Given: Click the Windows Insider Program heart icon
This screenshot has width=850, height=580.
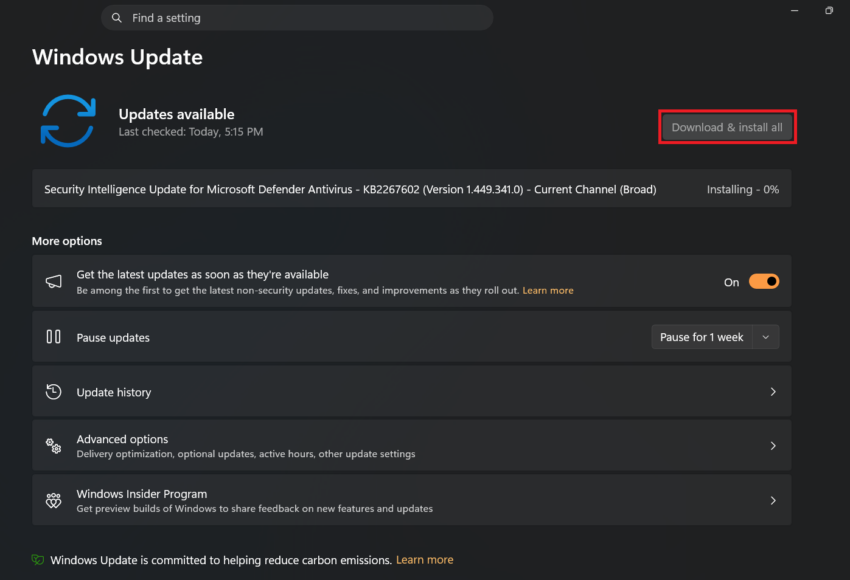Looking at the screenshot, I should [53, 500].
